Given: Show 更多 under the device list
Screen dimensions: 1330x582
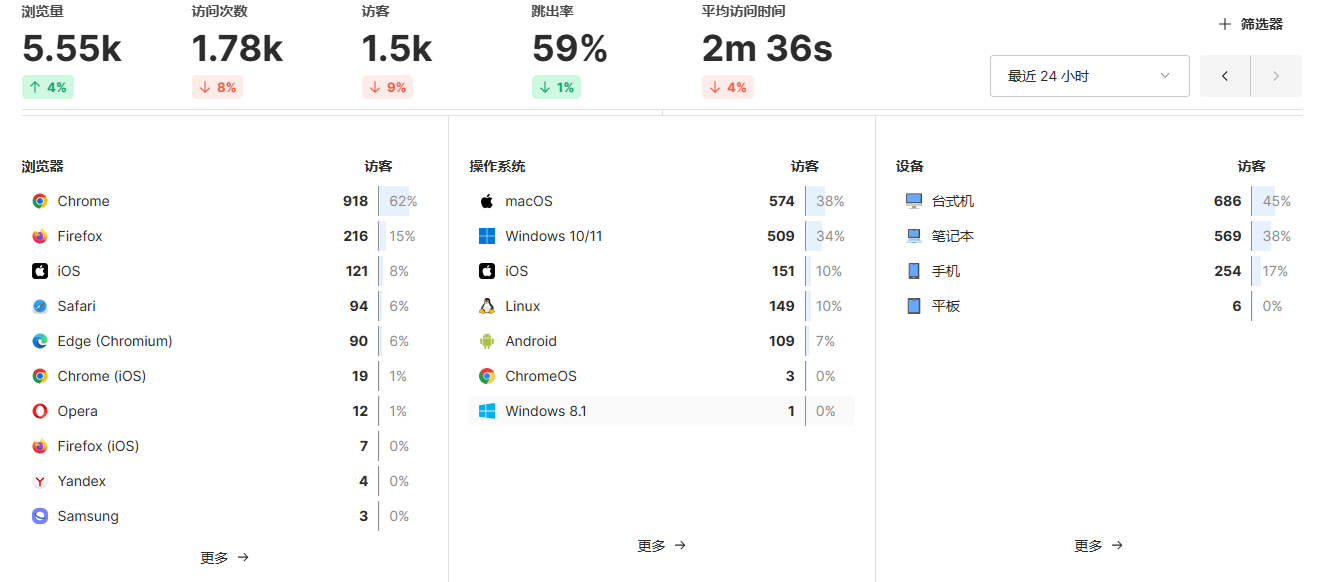Looking at the screenshot, I should pyautogui.click(x=1098, y=545).
